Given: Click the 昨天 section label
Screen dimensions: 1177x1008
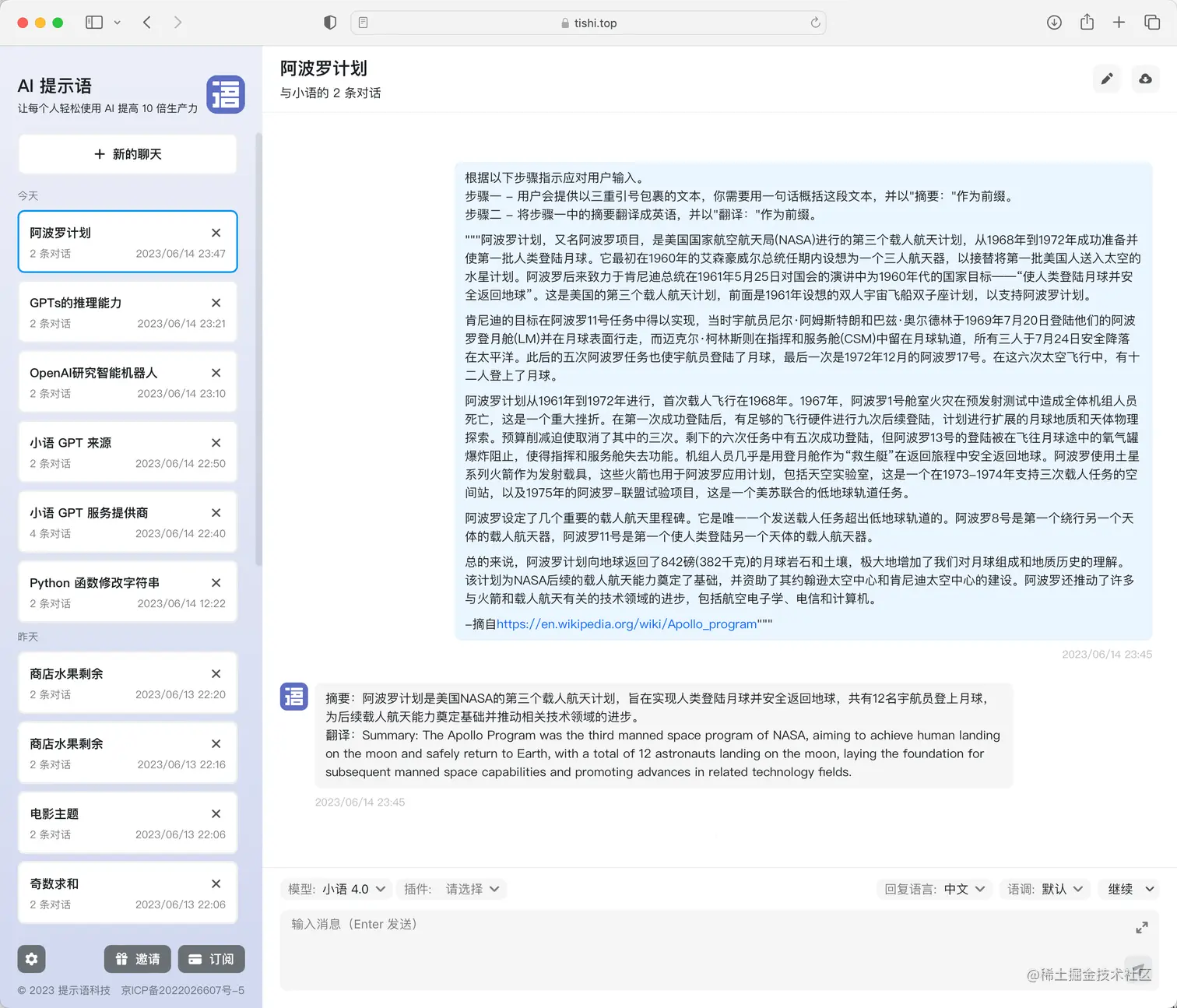Looking at the screenshot, I should (28, 637).
